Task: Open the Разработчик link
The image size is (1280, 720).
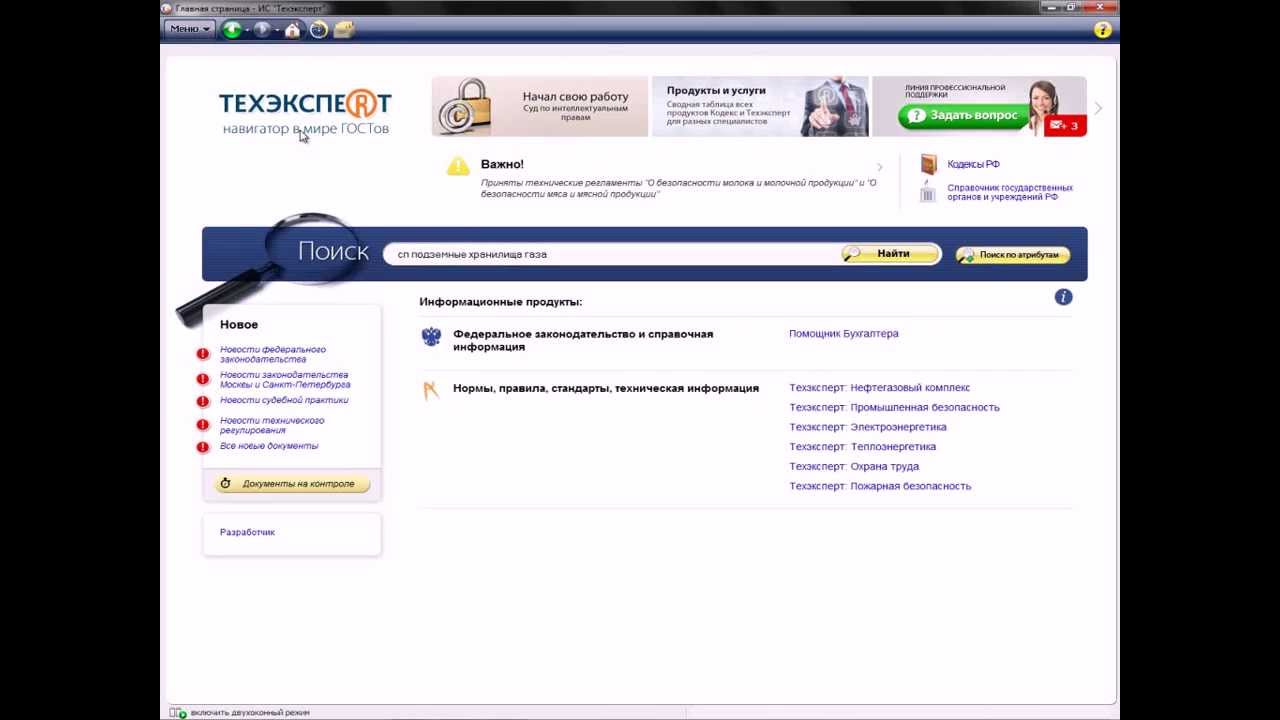Action: [247, 532]
